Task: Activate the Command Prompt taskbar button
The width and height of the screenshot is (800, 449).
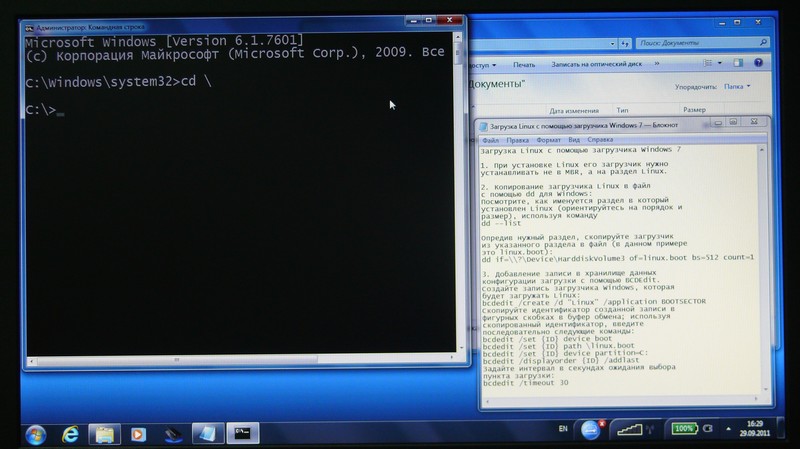Action: [243, 434]
